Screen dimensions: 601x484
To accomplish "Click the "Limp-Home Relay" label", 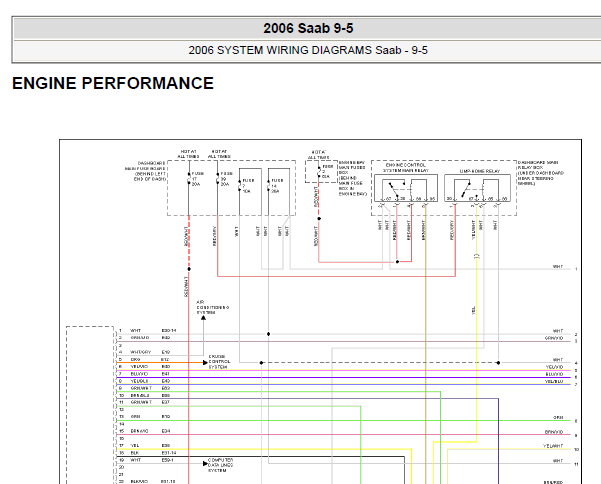I will click(479, 171).
